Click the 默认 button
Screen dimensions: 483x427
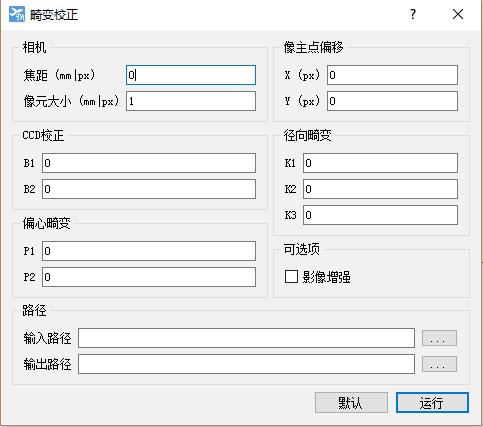[x=351, y=403]
